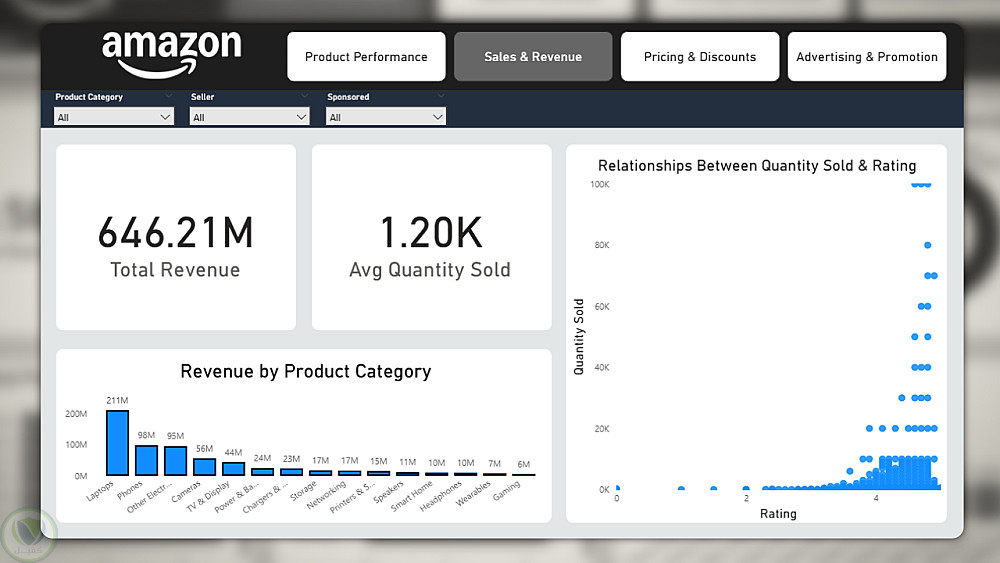Expand the Sponsored filter dropdown
The image size is (1000, 563).
coord(386,117)
